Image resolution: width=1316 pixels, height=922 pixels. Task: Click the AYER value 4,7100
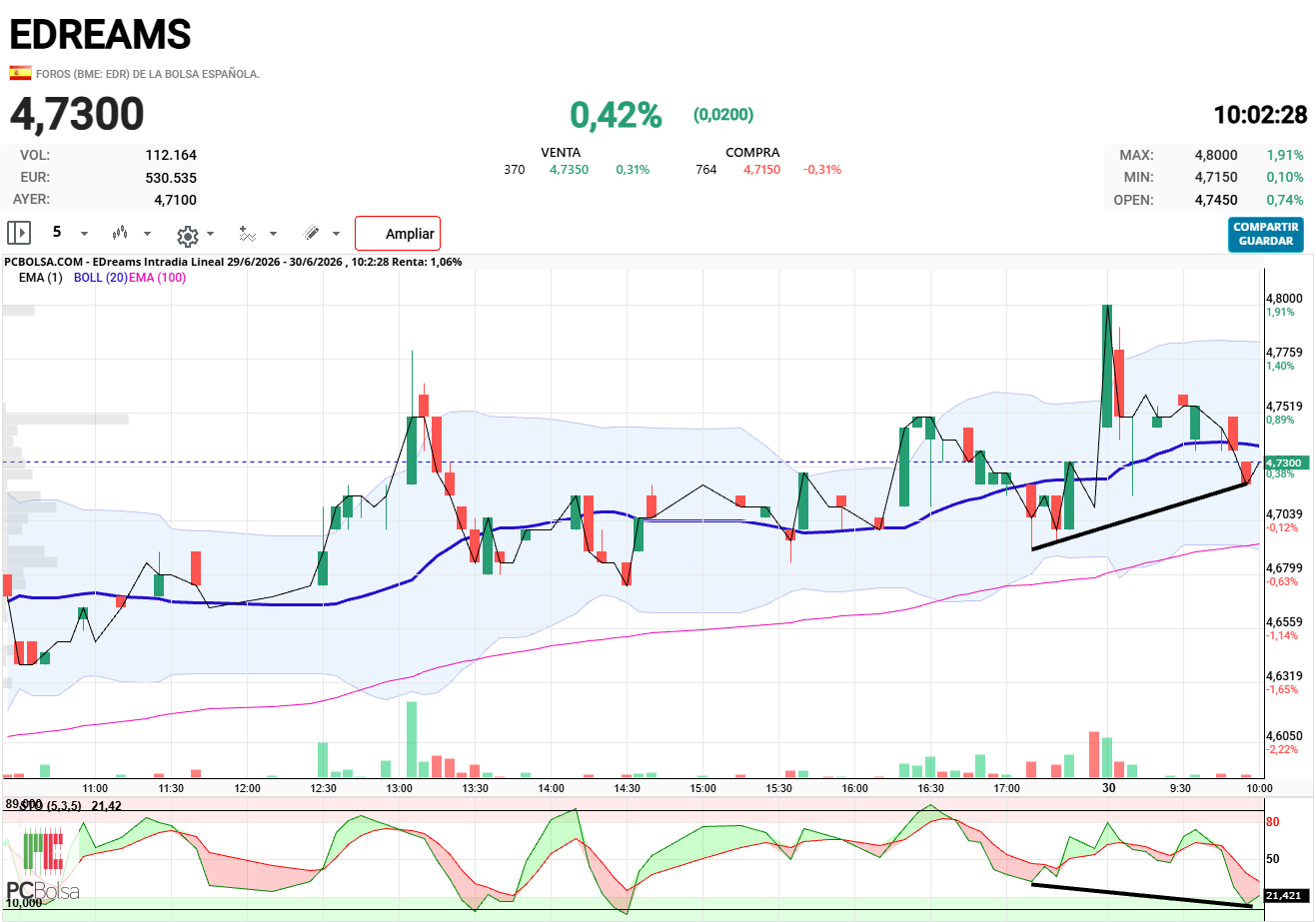[x=176, y=200]
